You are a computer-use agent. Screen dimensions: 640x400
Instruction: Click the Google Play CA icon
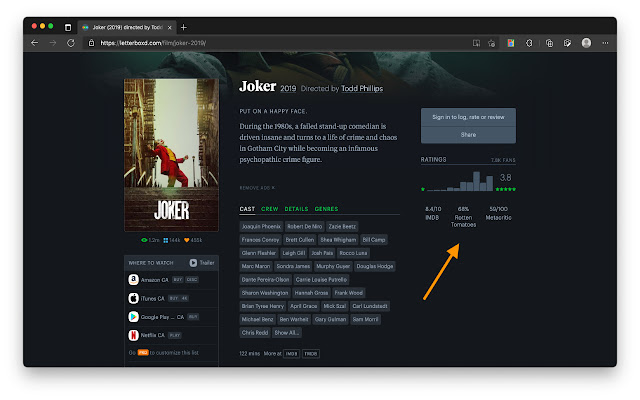pyautogui.click(x=133, y=317)
